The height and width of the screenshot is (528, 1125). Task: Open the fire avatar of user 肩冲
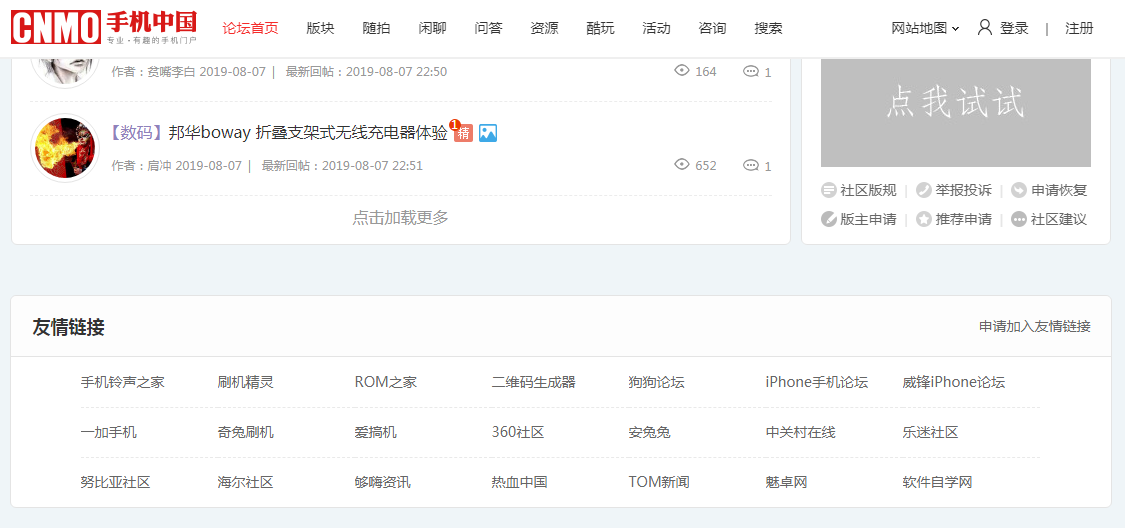(x=65, y=148)
